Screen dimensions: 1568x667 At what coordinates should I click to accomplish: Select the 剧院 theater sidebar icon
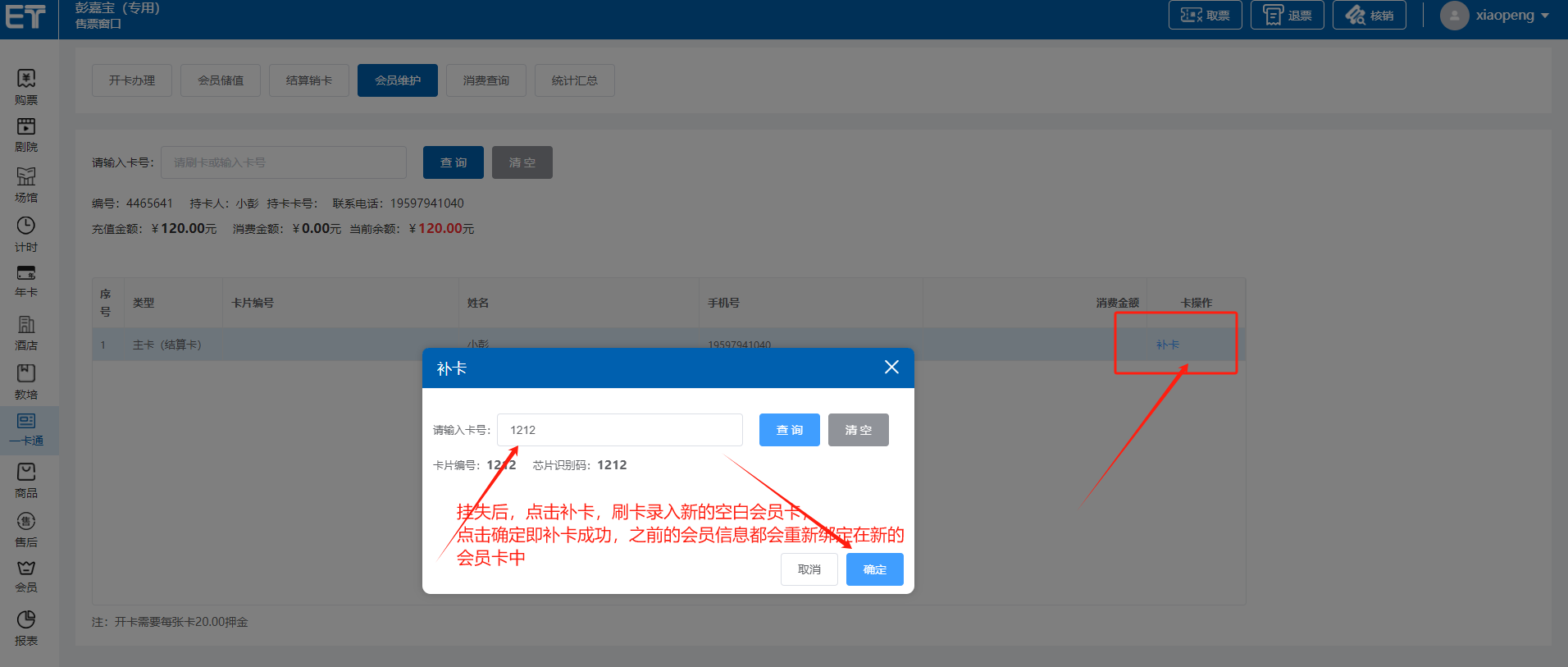coord(26,127)
